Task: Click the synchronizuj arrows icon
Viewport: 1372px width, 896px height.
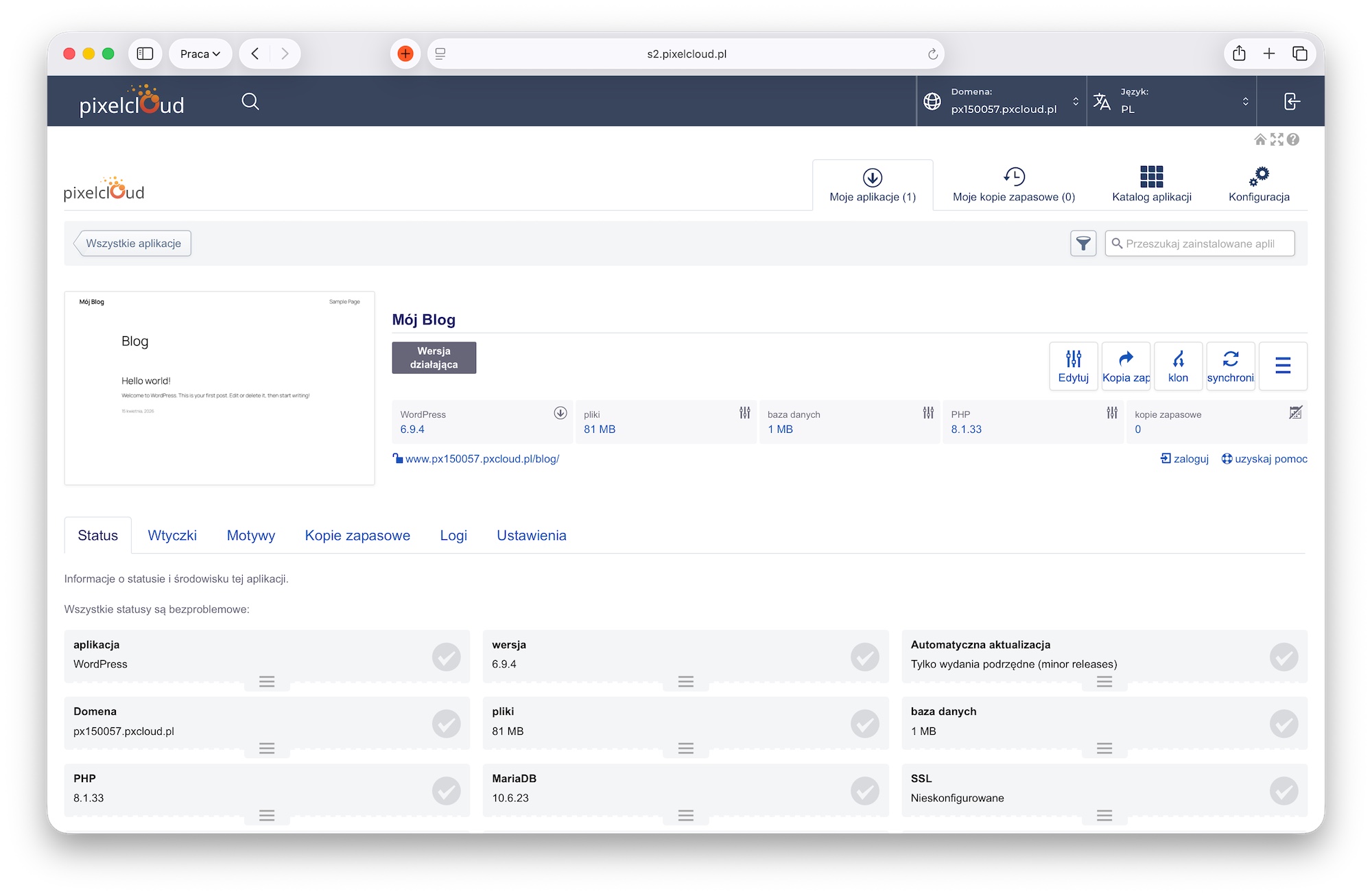Action: [1231, 359]
